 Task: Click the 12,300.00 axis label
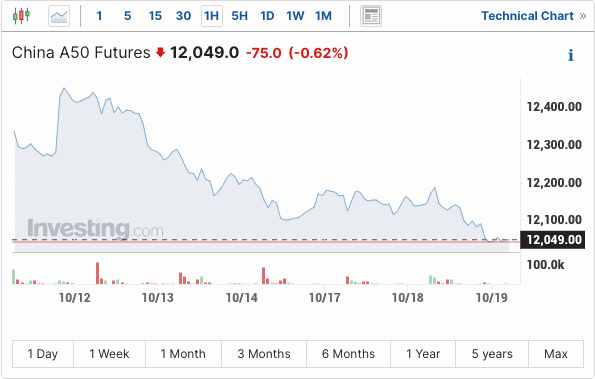coord(554,145)
